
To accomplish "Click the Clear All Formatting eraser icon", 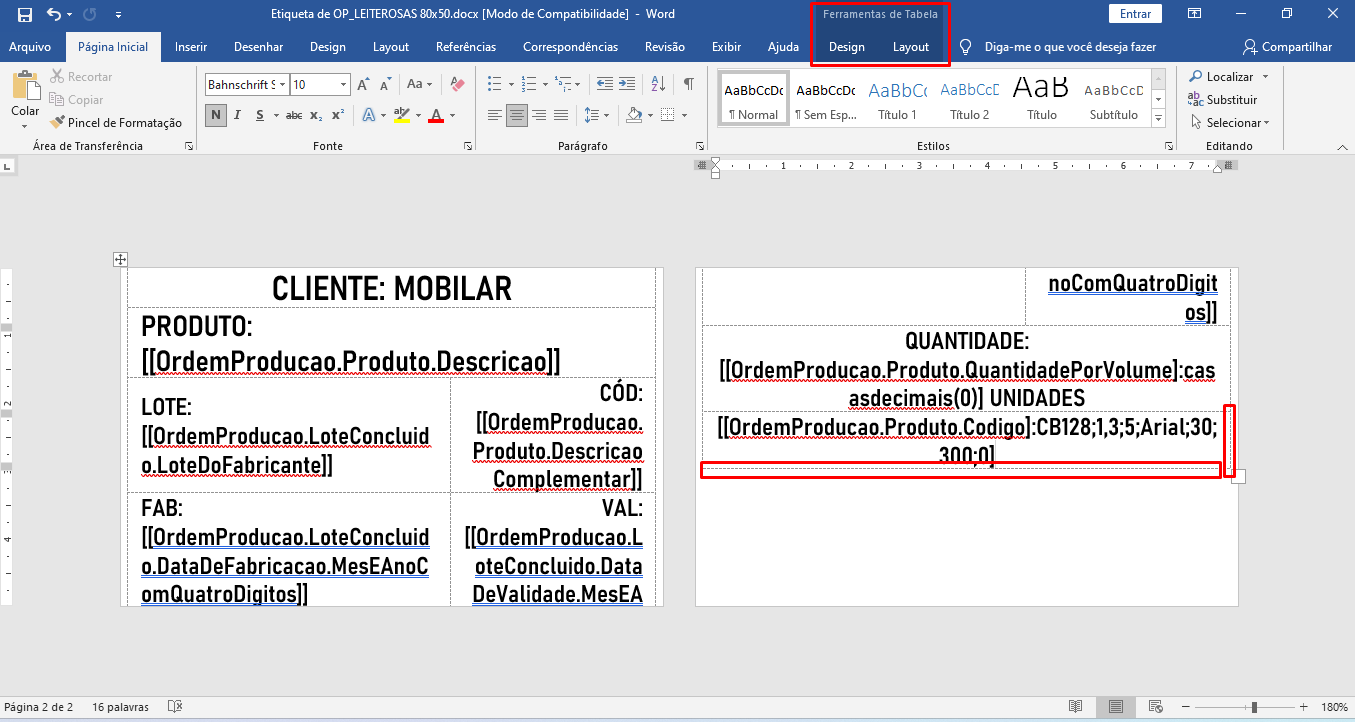I will 458,85.
